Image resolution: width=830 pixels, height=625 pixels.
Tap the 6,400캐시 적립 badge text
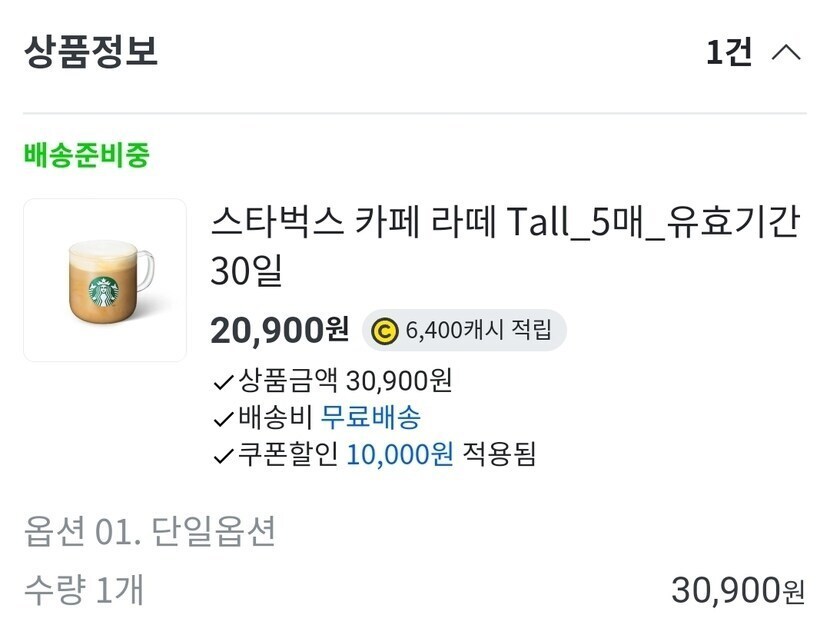coord(478,331)
